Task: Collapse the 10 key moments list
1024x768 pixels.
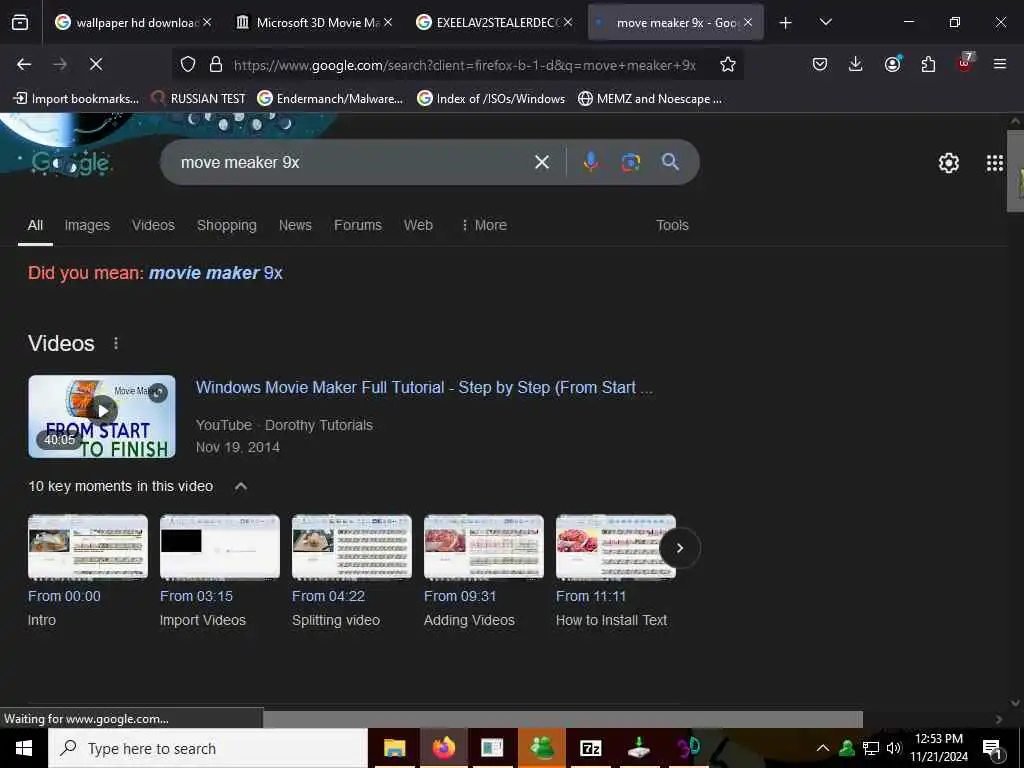Action: (x=240, y=486)
